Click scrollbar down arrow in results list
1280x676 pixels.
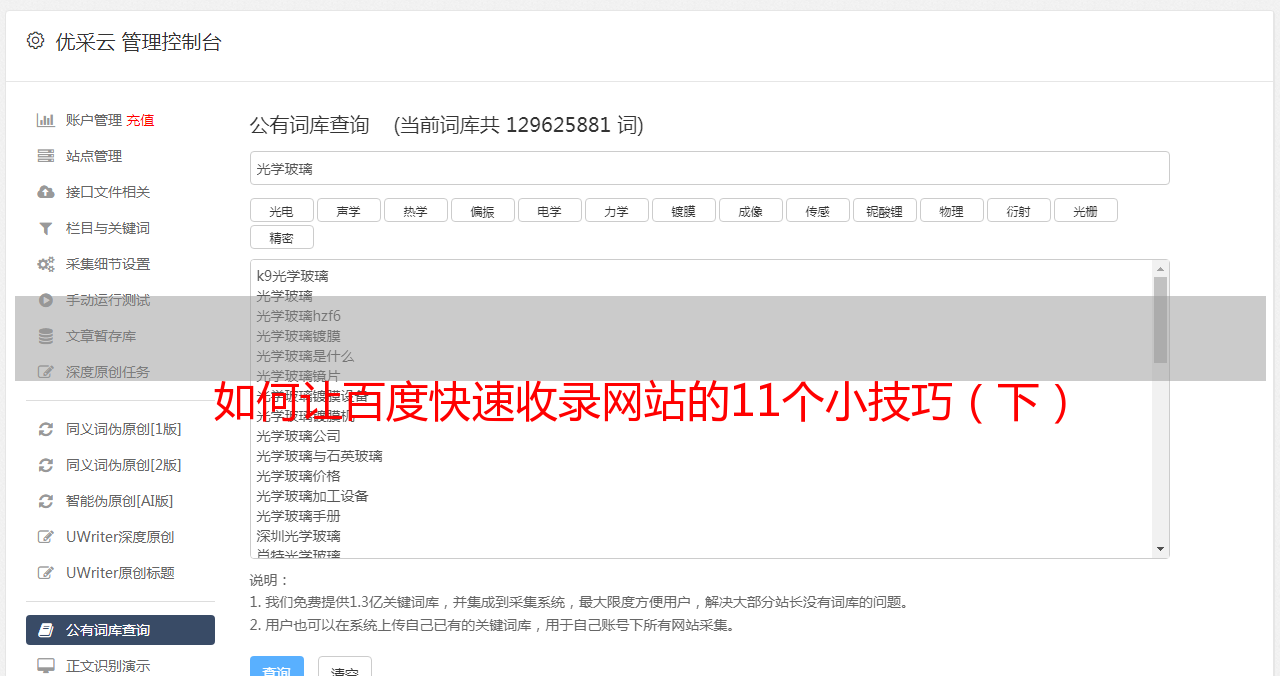click(1160, 549)
